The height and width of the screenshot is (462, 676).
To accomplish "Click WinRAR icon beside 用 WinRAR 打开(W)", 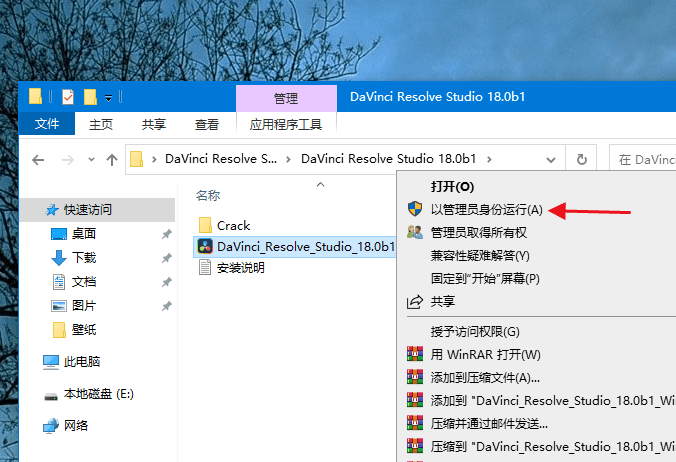I will (415, 354).
